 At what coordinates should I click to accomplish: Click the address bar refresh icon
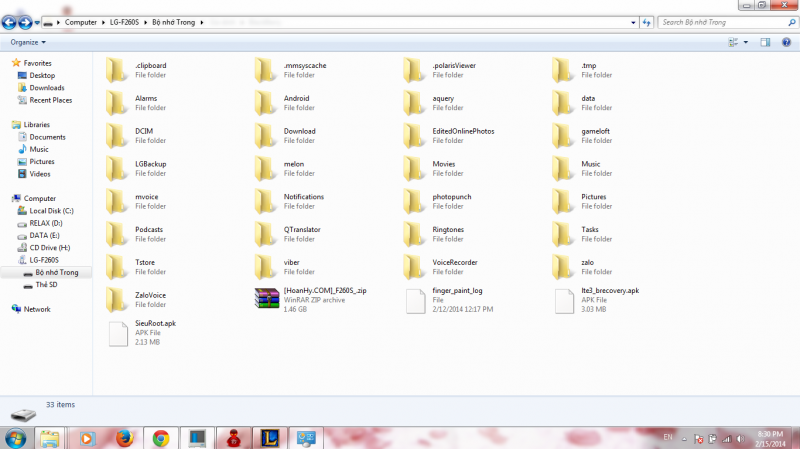pos(646,22)
